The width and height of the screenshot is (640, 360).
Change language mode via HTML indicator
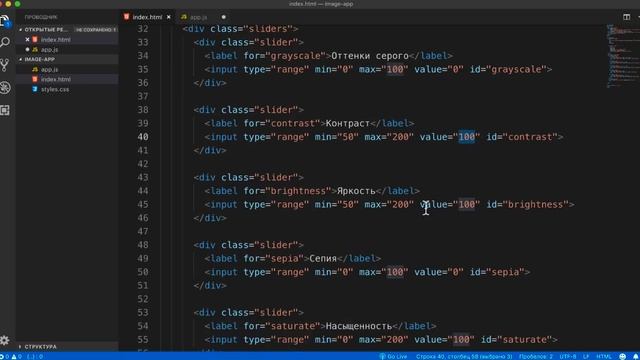(x=604, y=356)
